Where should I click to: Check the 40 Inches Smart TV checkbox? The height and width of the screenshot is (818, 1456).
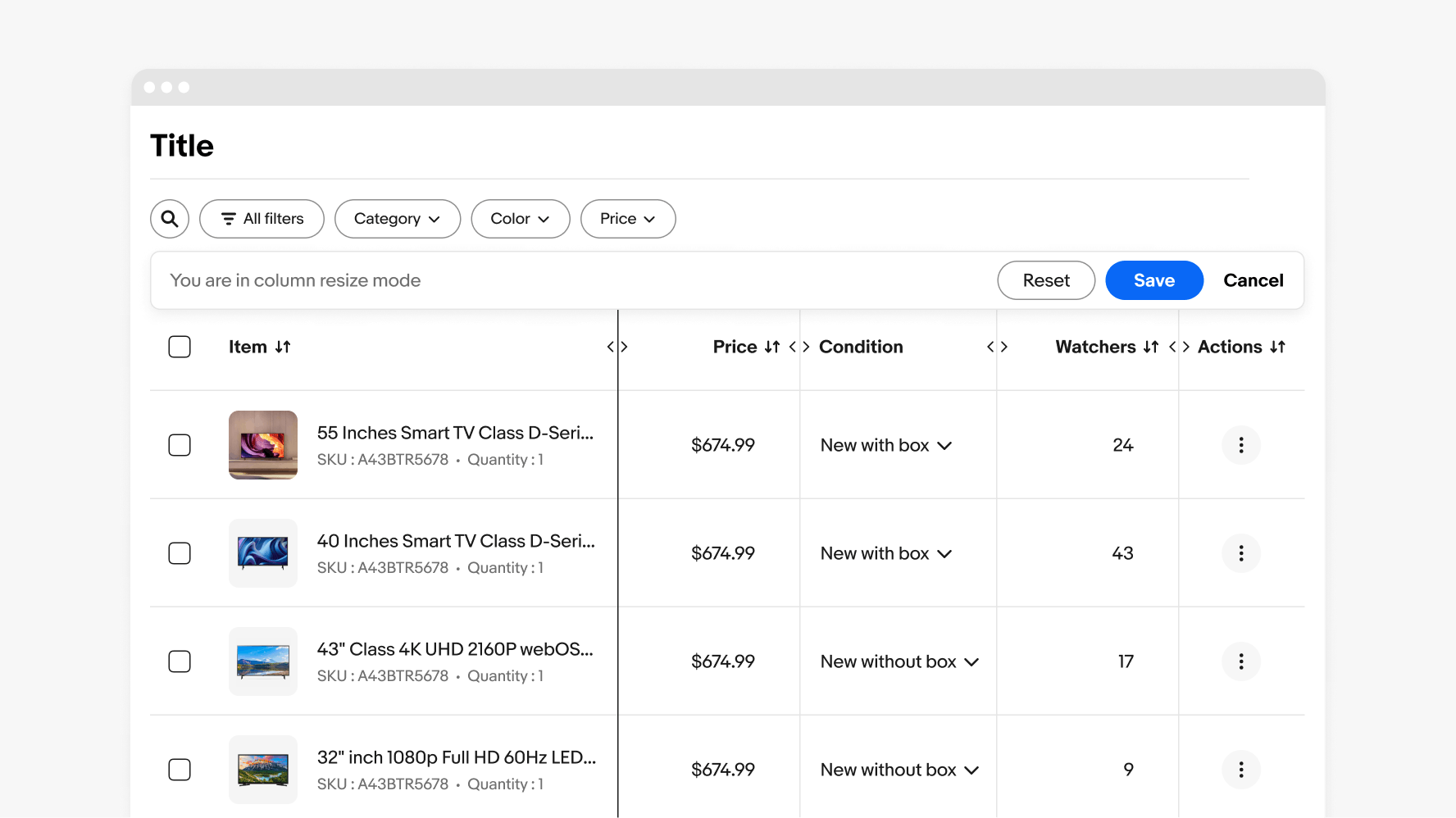point(180,553)
